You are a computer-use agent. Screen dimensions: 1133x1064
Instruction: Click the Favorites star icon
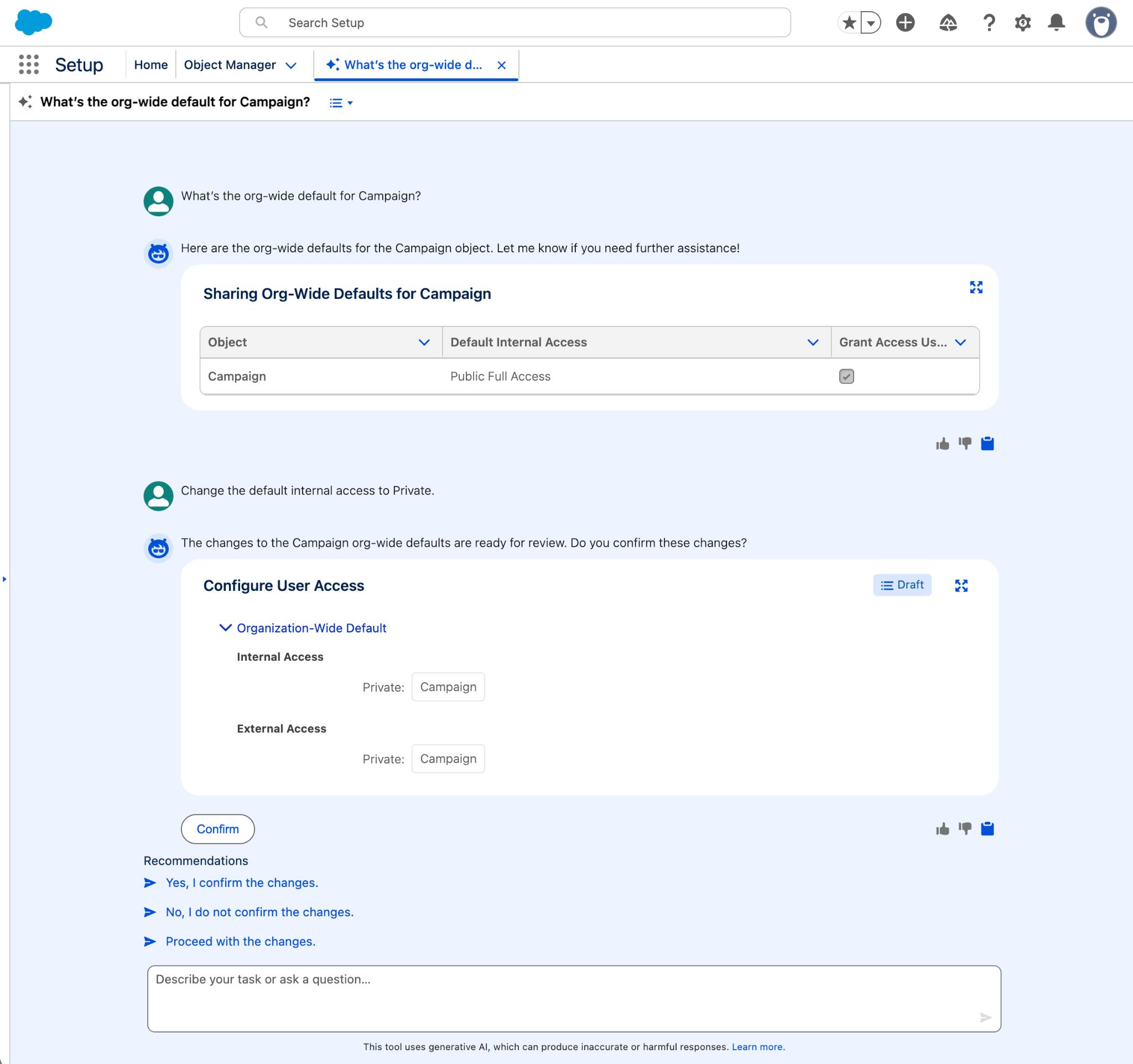[849, 23]
